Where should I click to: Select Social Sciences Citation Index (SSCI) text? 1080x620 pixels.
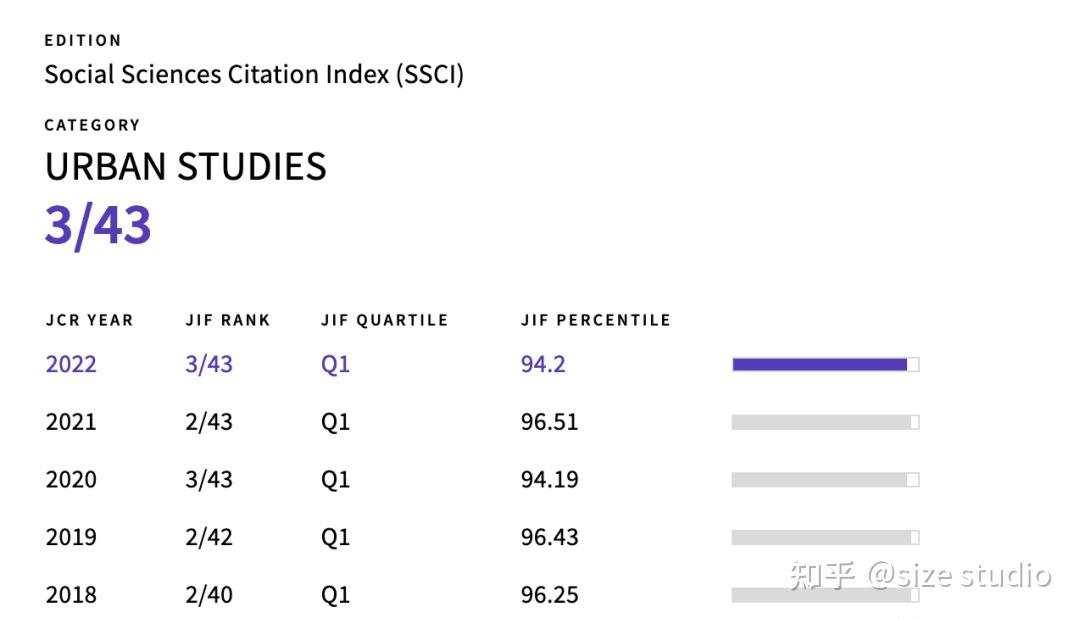point(254,74)
